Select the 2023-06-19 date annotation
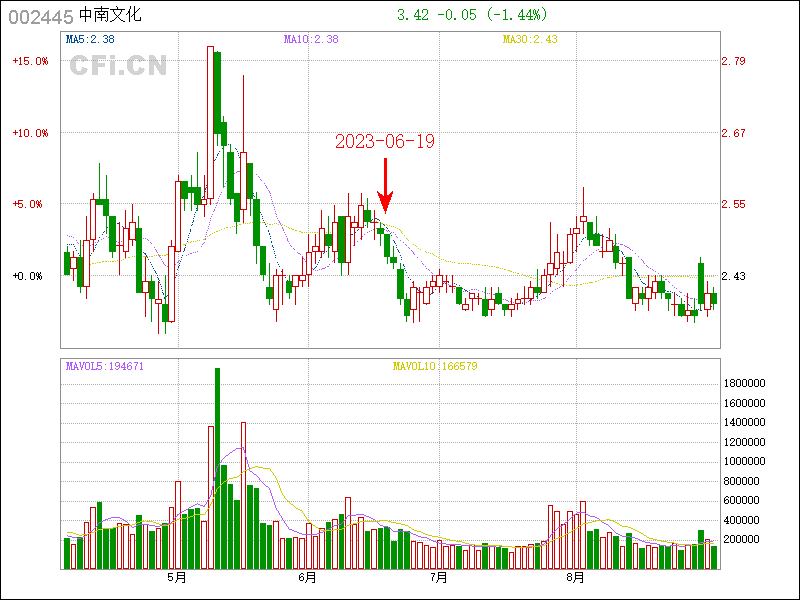Image resolution: width=800 pixels, height=600 pixels. pyautogui.click(x=384, y=141)
